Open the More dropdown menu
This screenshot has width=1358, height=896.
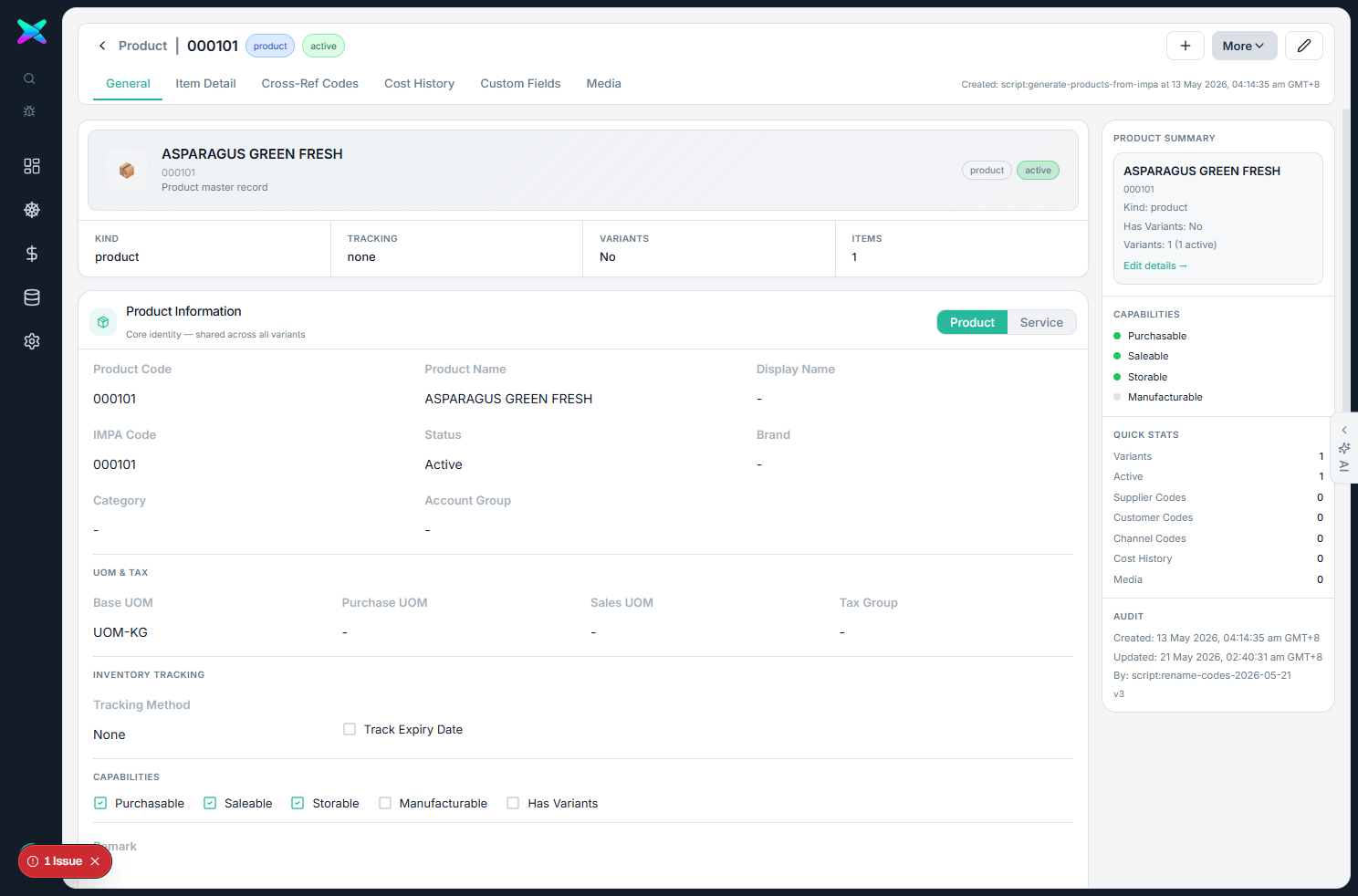tap(1245, 46)
